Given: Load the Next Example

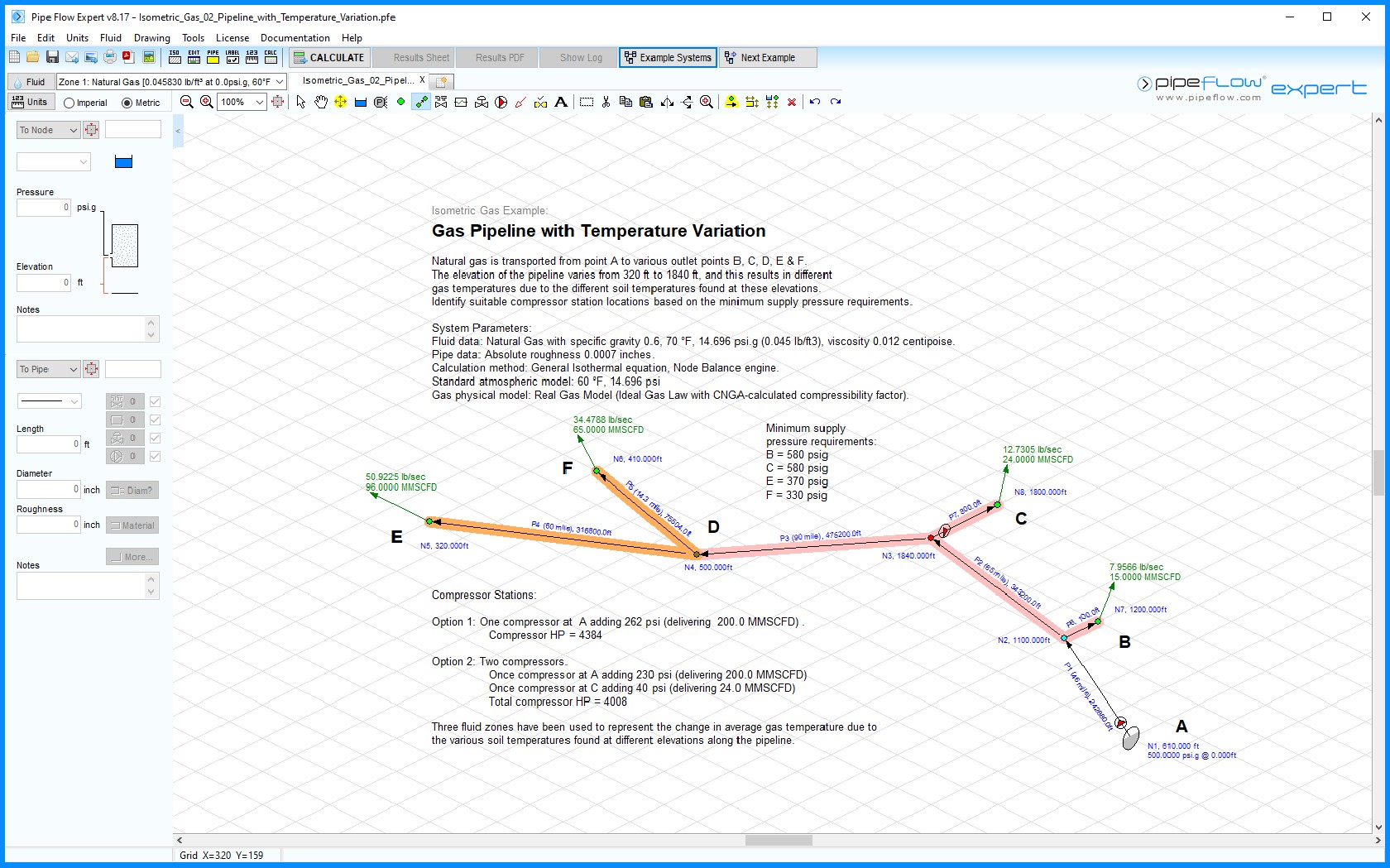Looking at the screenshot, I should point(768,57).
